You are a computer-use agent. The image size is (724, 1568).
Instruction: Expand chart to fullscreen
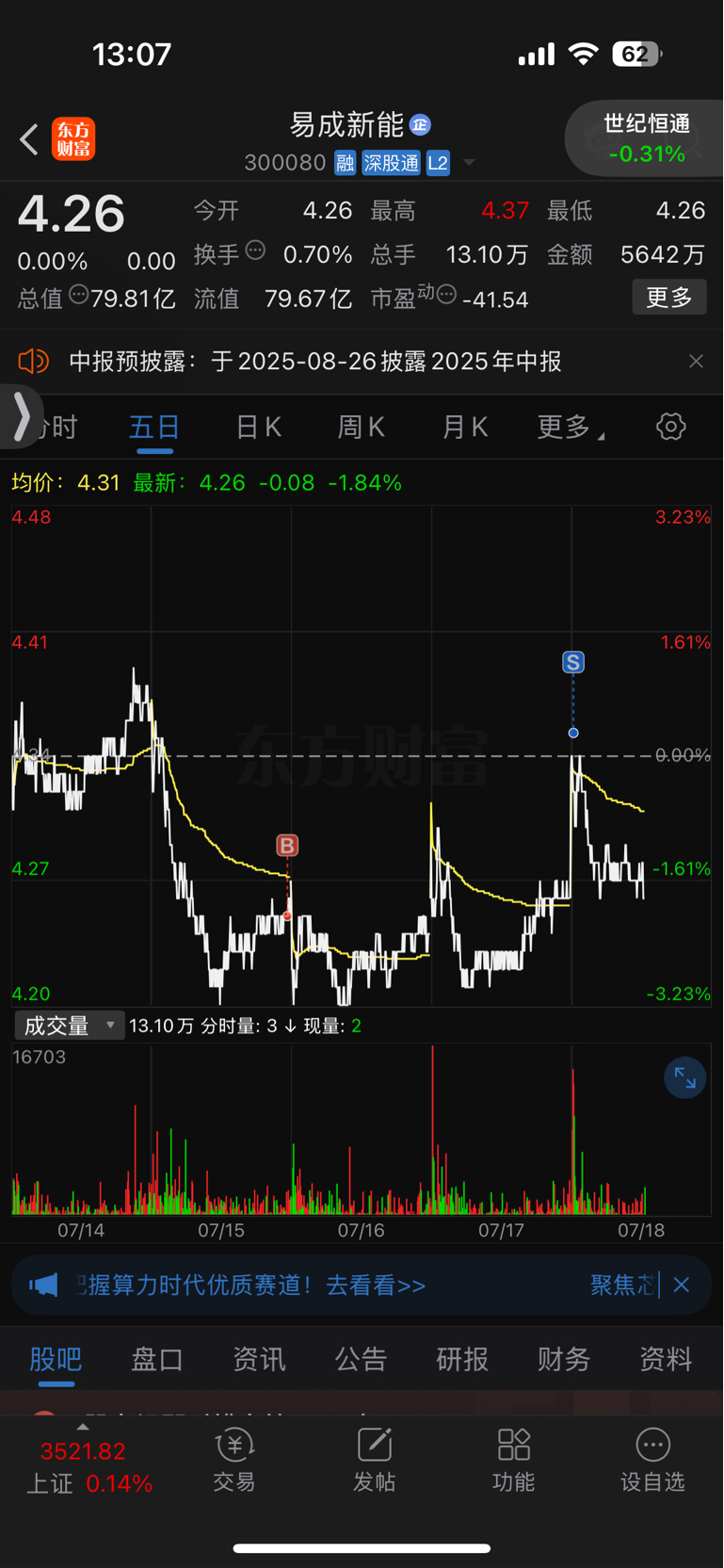coord(684,1078)
